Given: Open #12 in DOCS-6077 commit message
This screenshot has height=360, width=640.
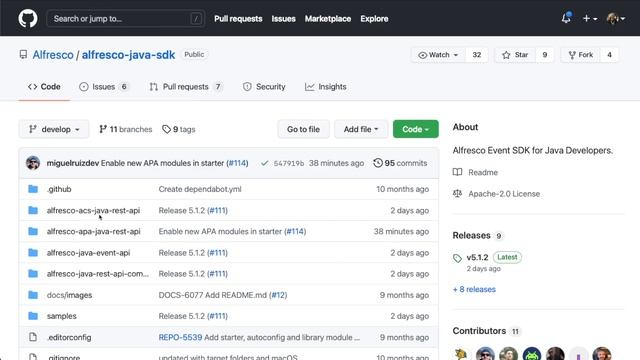Looking at the screenshot, I should tap(278, 295).
